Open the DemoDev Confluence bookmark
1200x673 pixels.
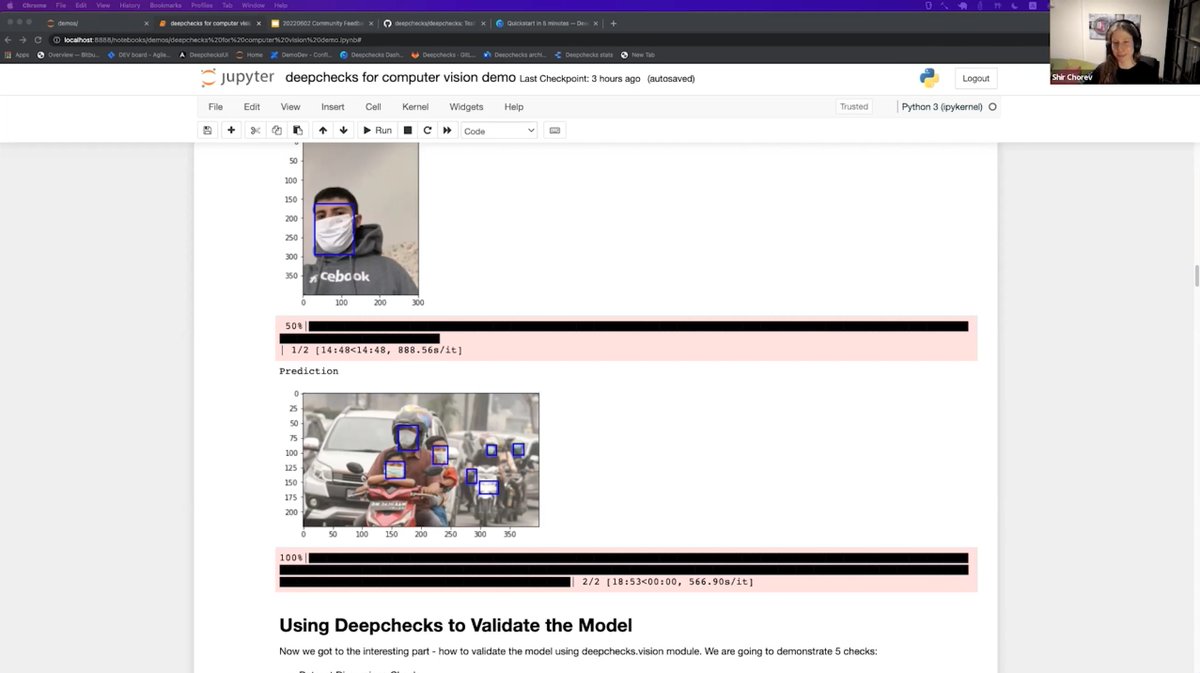tap(300, 55)
